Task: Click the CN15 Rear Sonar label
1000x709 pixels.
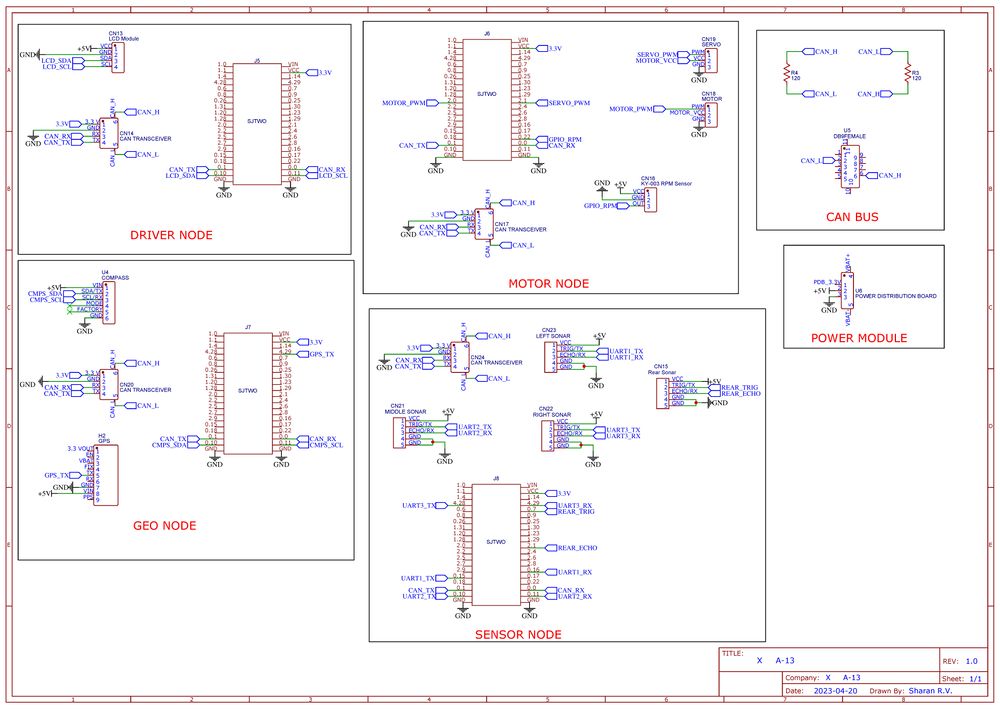Action: [x=662, y=369]
